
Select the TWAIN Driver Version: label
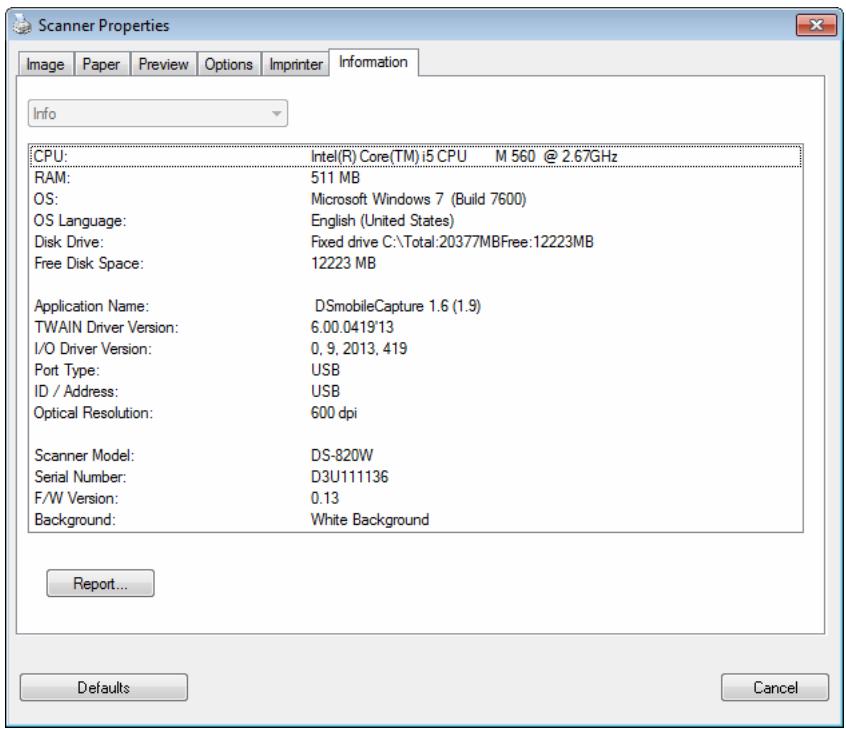coord(106,328)
